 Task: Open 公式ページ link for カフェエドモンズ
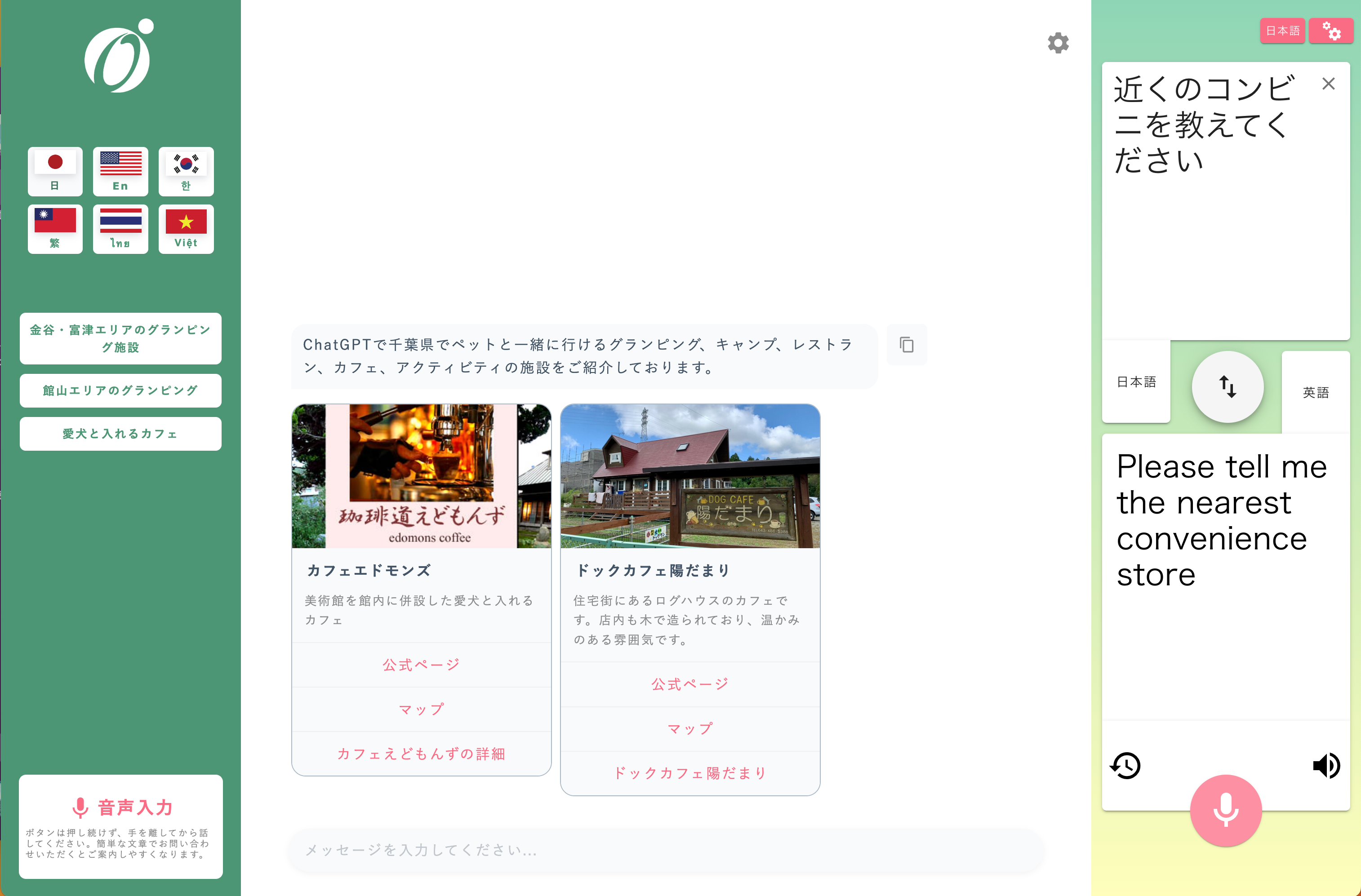pos(422,665)
